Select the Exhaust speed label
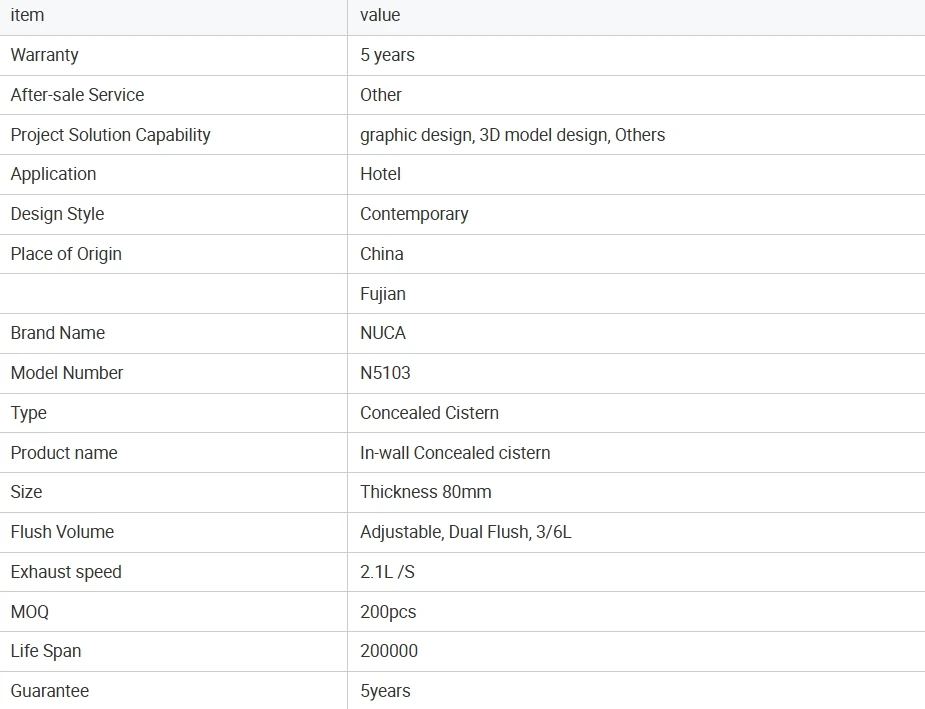The width and height of the screenshot is (925, 709). [x=66, y=572]
